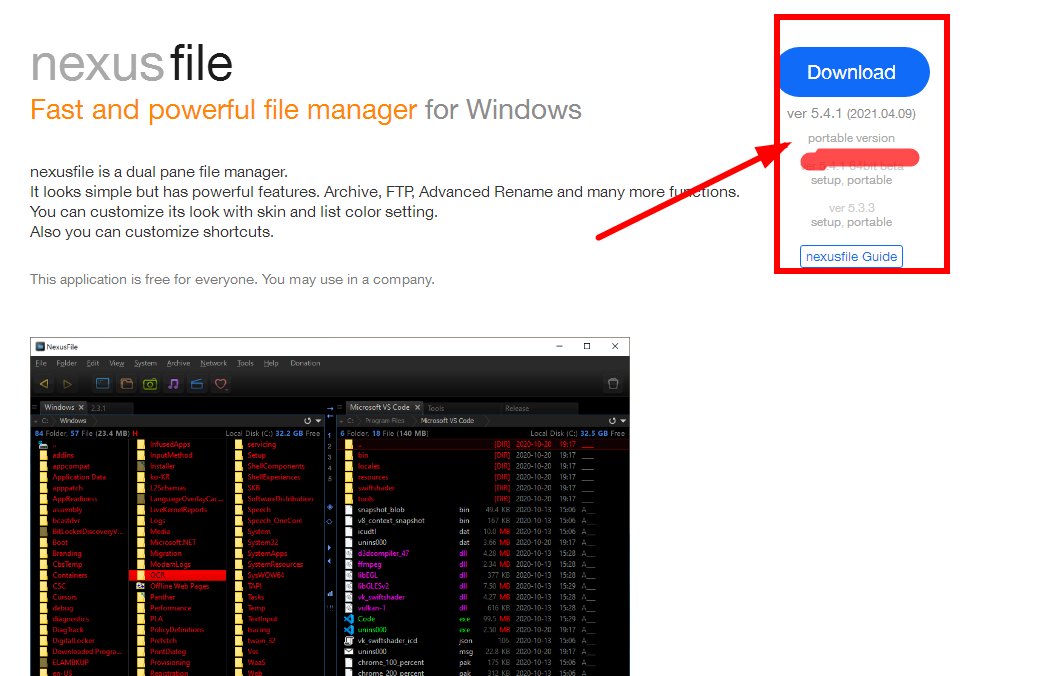Open the nexusfile Guide link
The image size is (1051, 676).
851,257
